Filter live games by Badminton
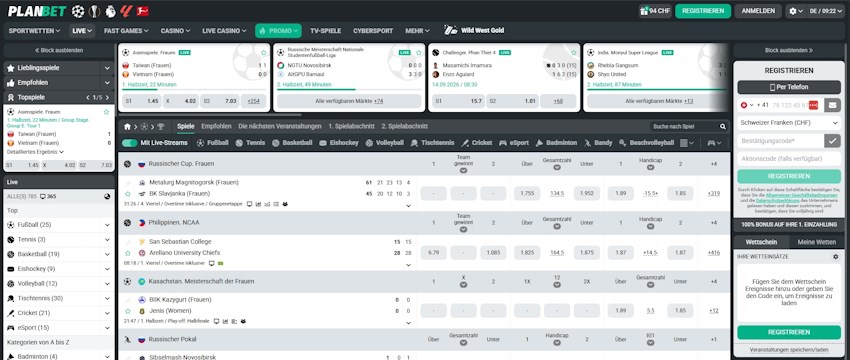The image size is (850, 360). click(556, 143)
